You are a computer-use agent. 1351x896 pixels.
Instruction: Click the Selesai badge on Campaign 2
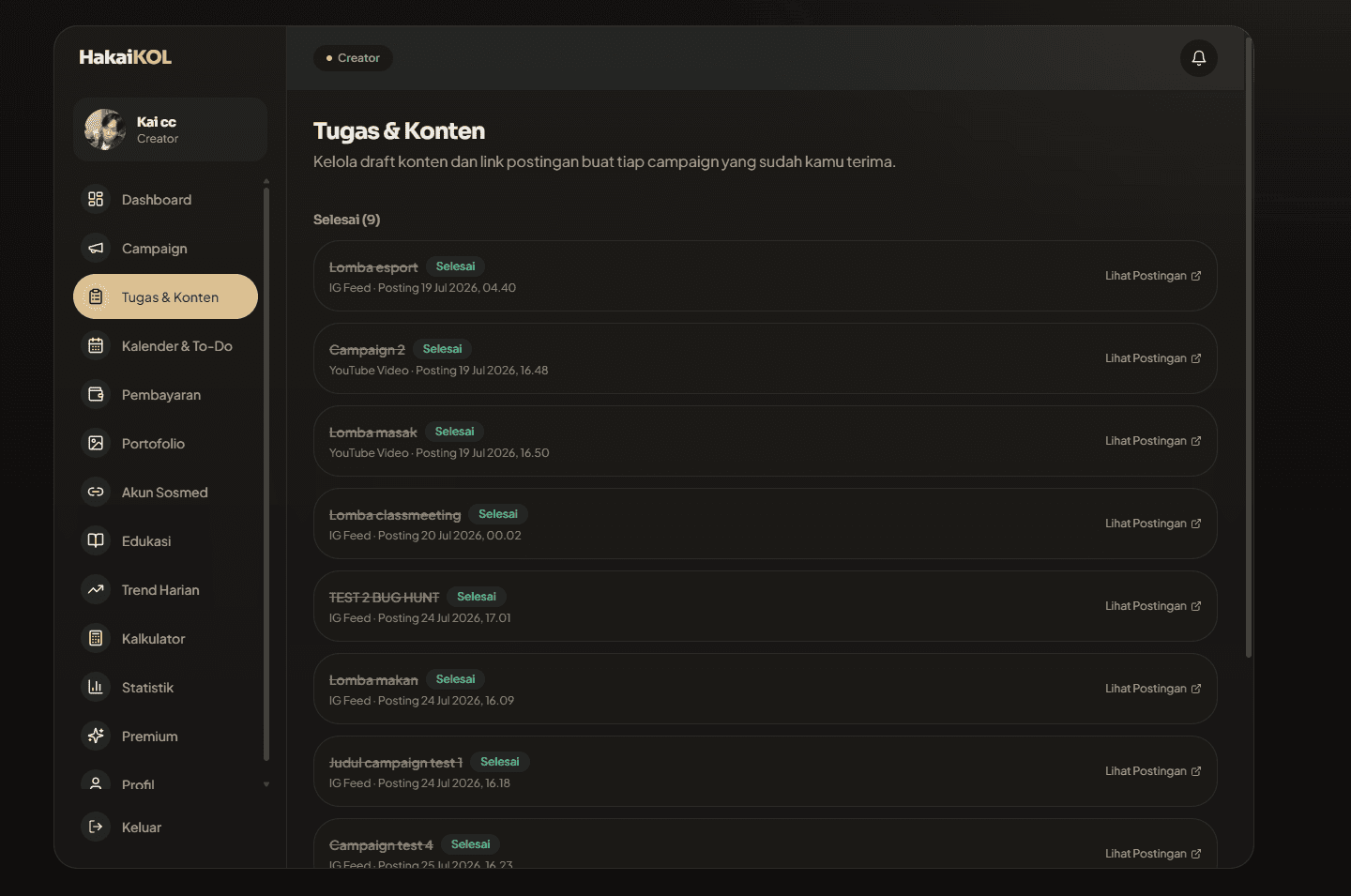(x=442, y=349)
